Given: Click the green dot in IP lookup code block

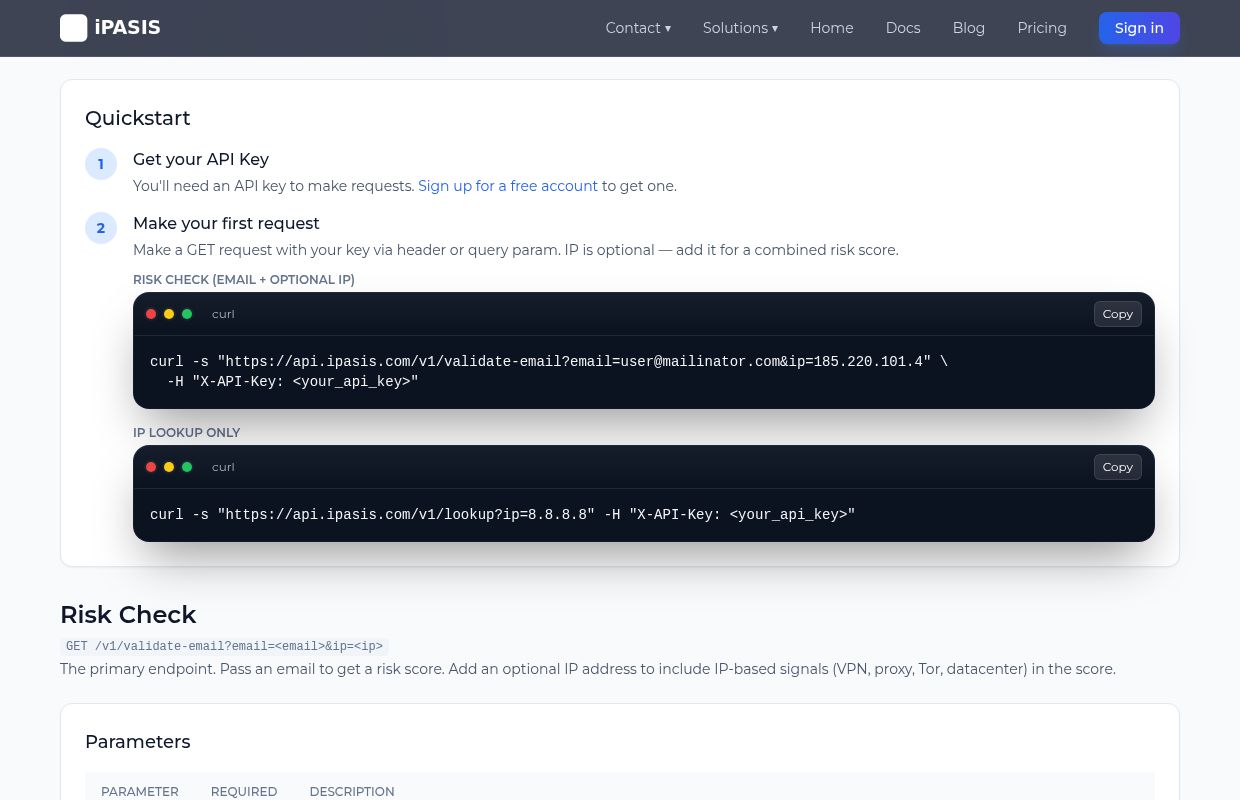Looking at the screenshot, I should click(x=187, y=467).
